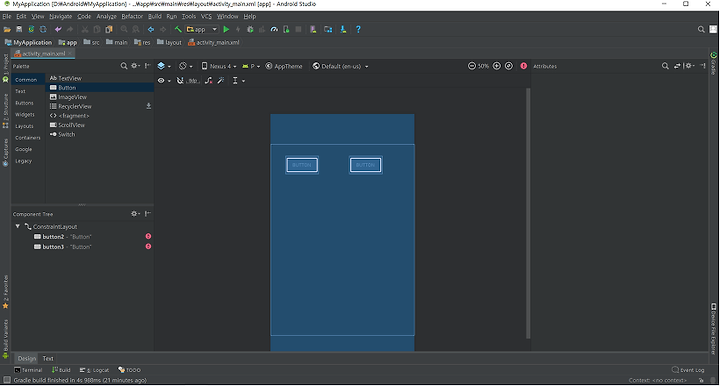Zoom out the design with minus icon

click(472, 66)
